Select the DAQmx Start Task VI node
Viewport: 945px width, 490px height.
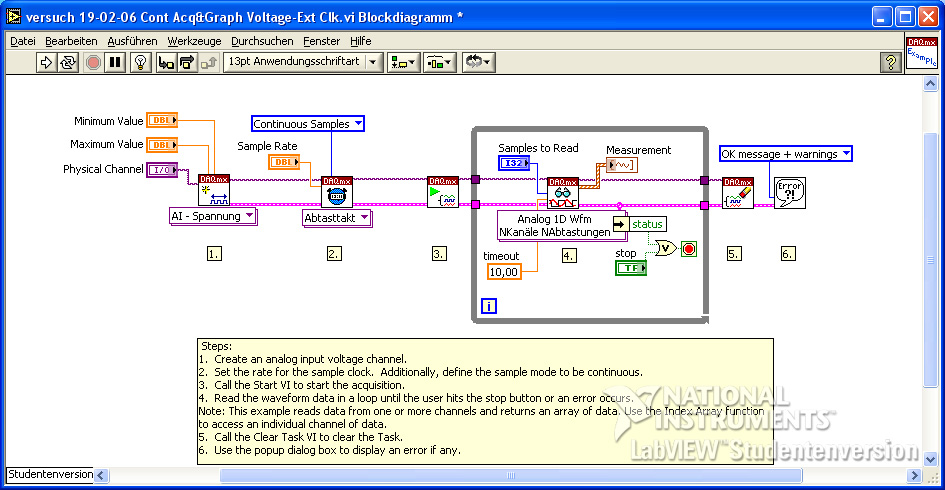[x=442, y=192]
